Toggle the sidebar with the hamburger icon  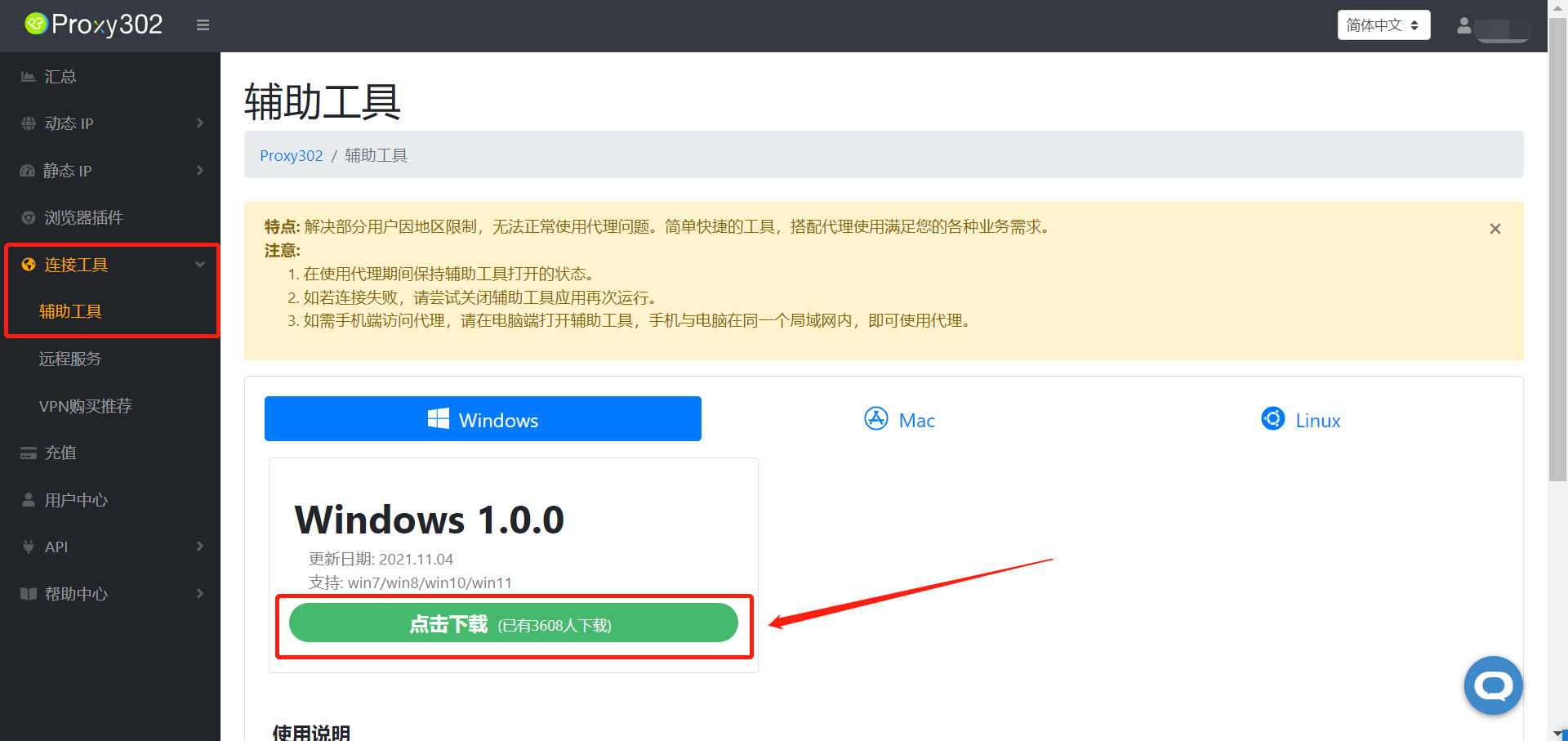coord(202,25)
